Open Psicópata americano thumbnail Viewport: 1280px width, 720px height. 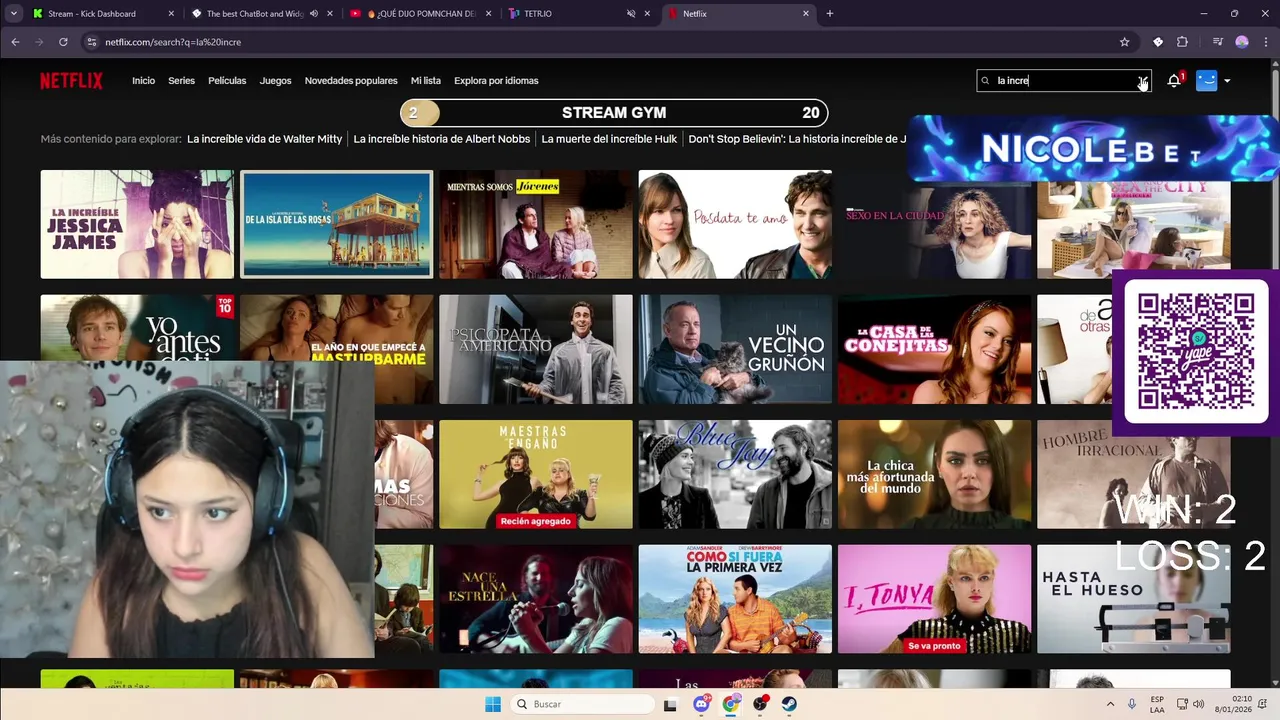point(535,349)
